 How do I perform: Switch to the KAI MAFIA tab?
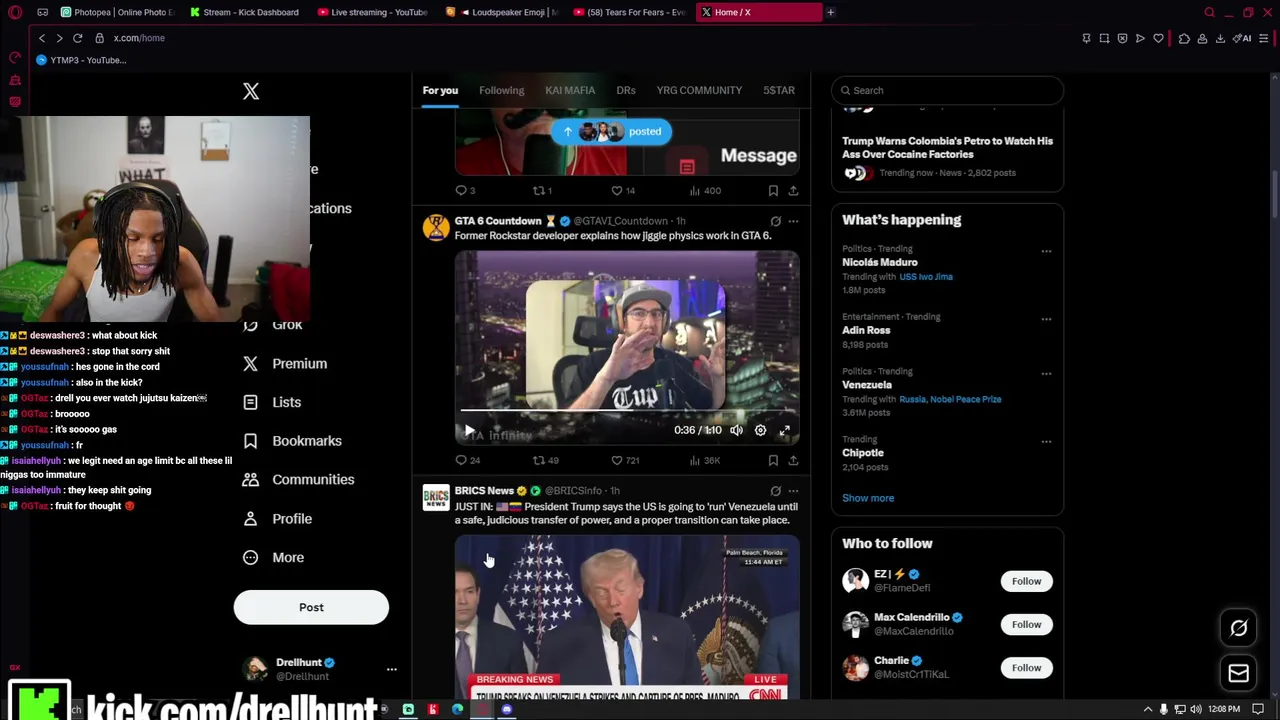click(x=570, y=90)
